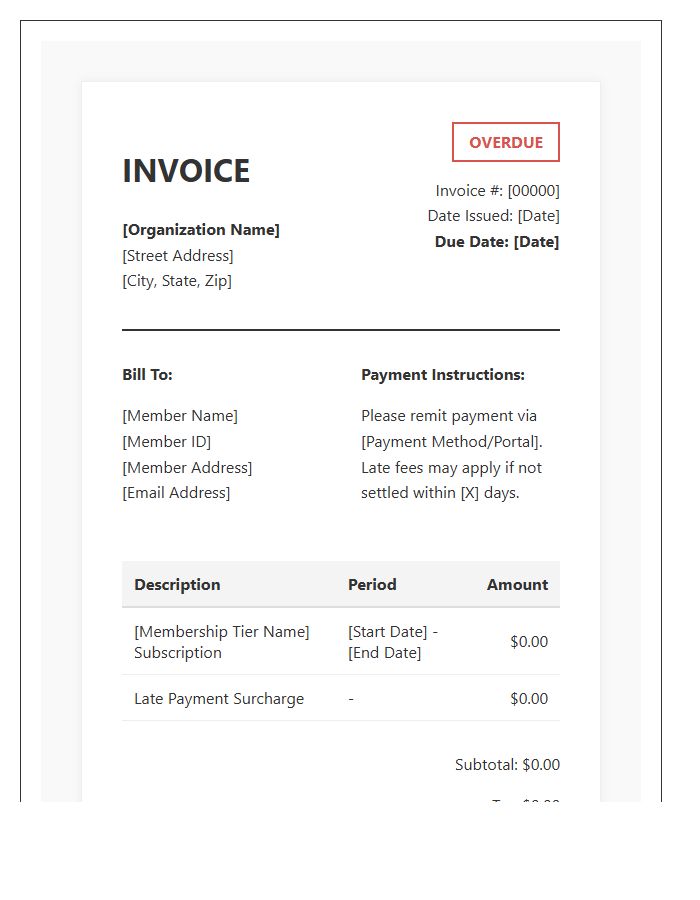Click the Bill To: heading
The width and height of the screenshot is (700, 900).
point(147,375)
